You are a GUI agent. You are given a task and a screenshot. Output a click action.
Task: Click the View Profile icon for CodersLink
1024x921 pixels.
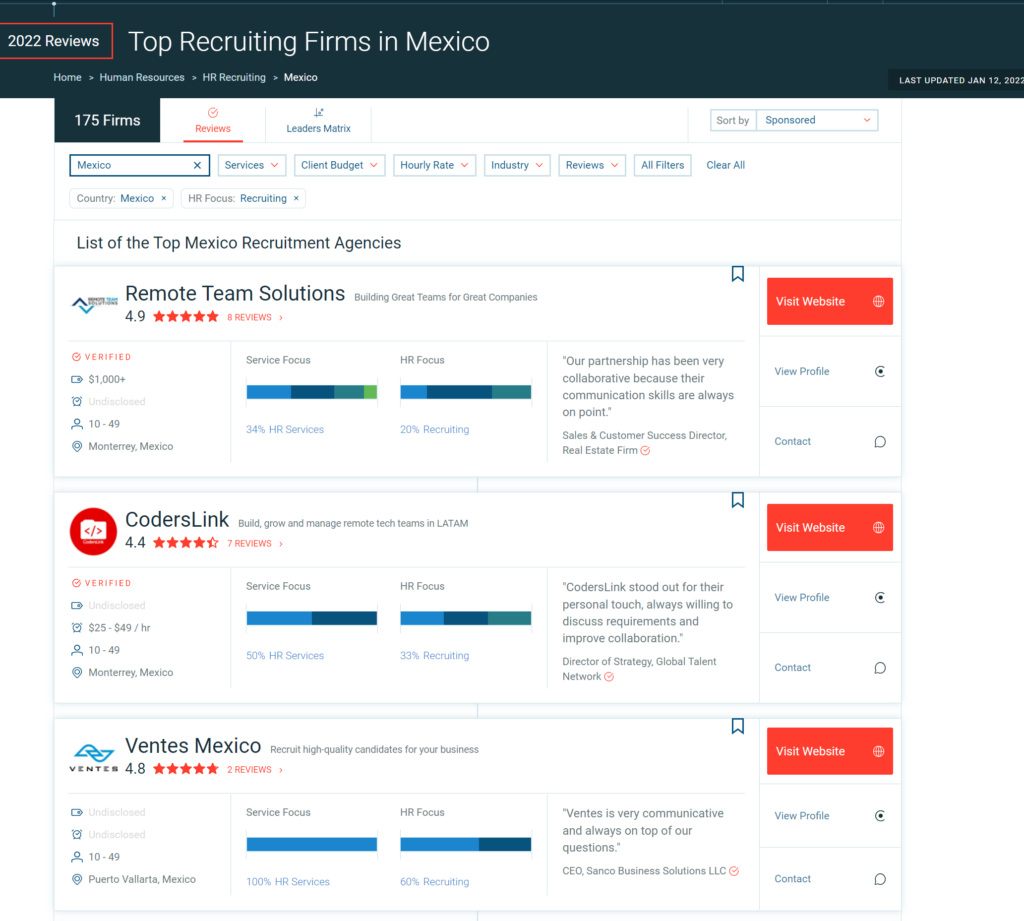880,598
